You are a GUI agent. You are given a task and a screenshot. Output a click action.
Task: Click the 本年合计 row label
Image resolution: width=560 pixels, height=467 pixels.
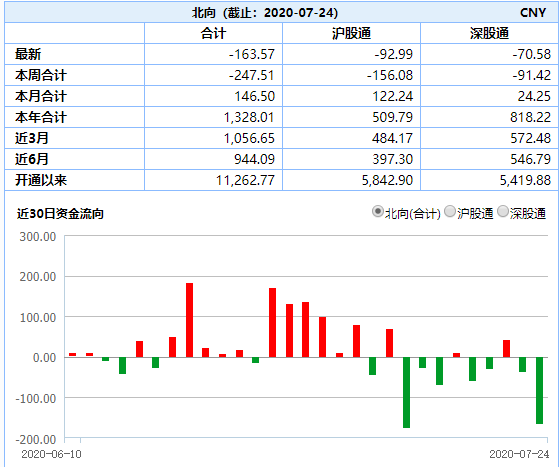(41, 117)
